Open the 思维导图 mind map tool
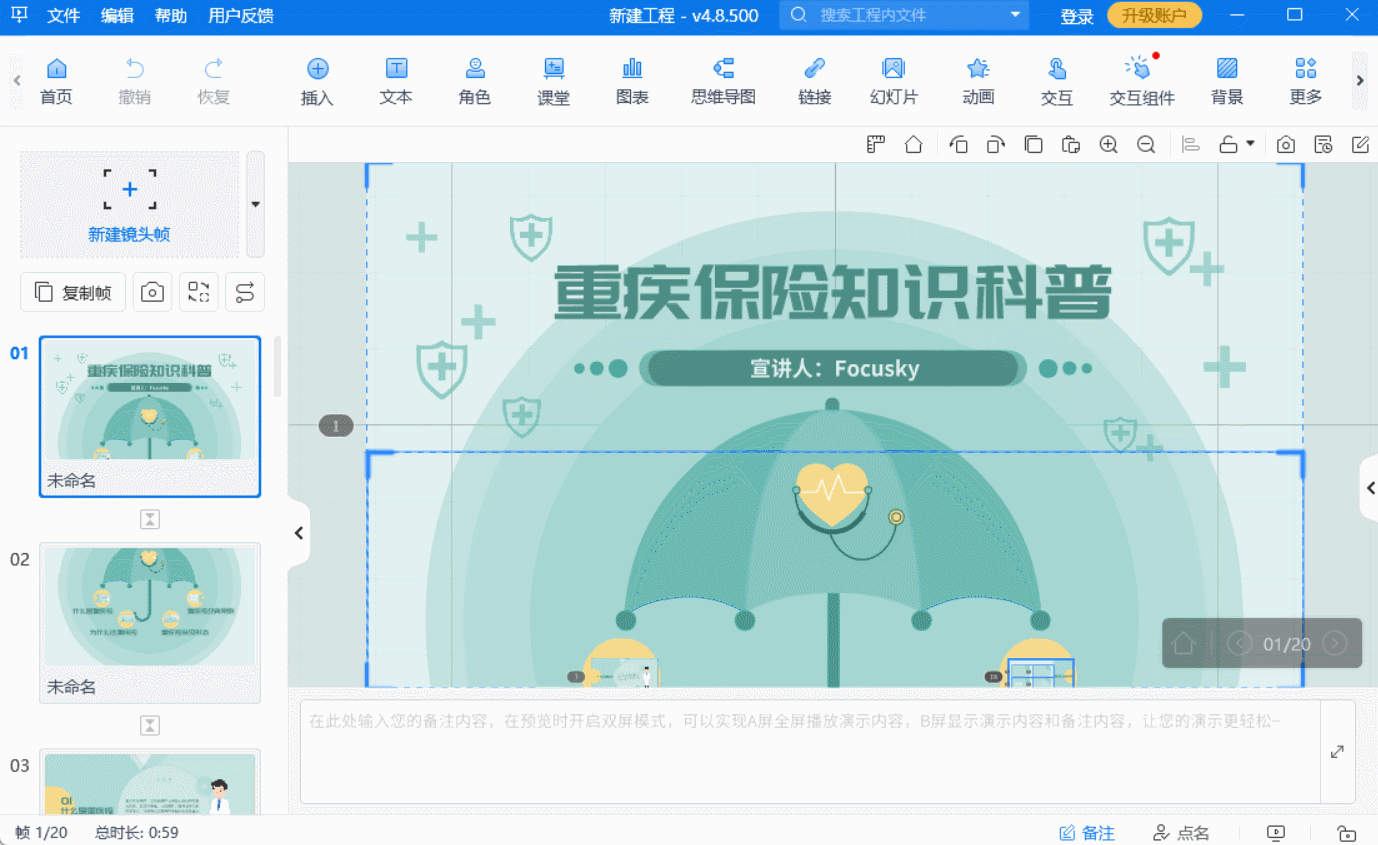Viewport: 1378px width, 845px height. tap(723, 80)
